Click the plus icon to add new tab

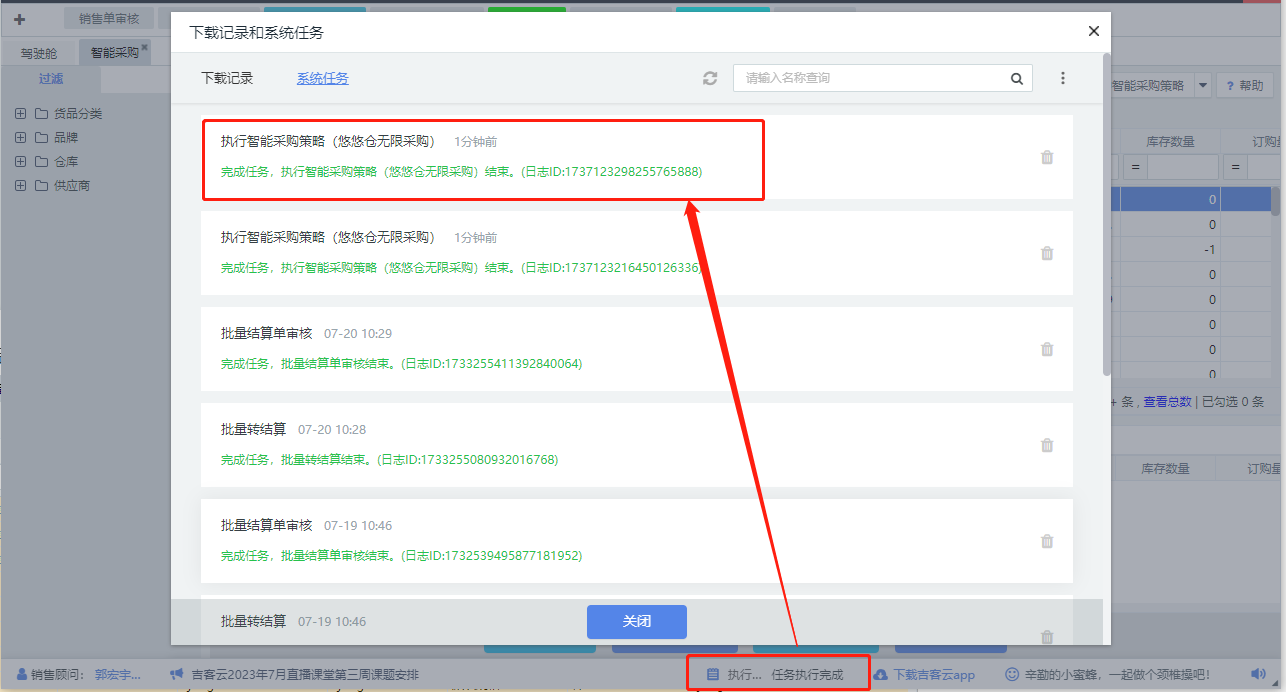[19, 19]
